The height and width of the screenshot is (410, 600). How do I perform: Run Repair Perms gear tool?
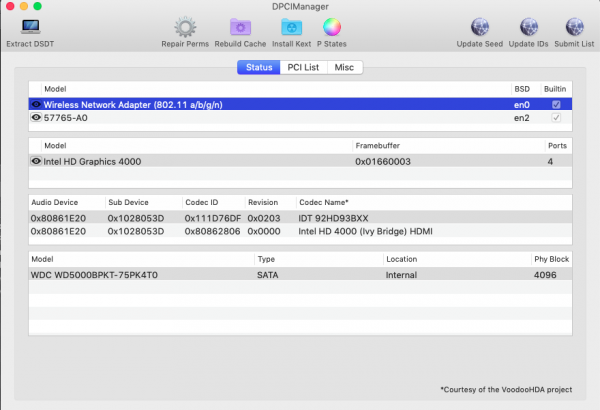pos(185,27)
